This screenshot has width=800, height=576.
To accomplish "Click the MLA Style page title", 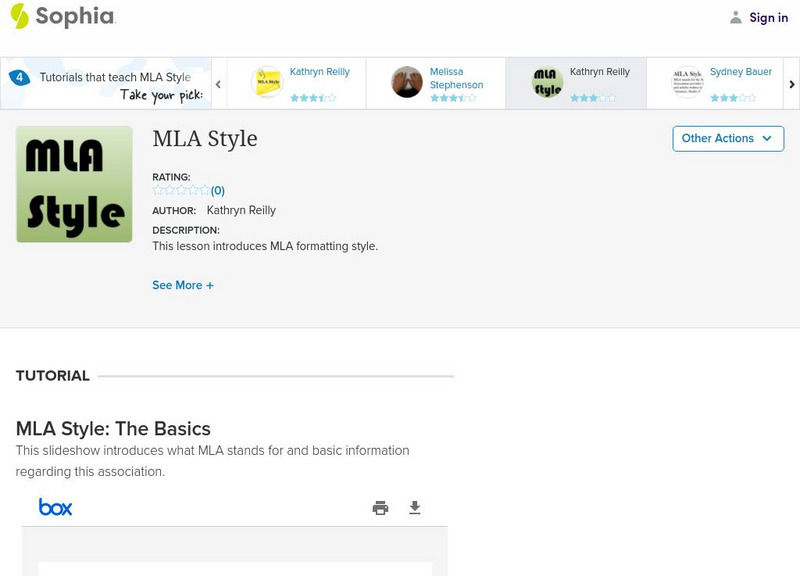I will (205, 139).
